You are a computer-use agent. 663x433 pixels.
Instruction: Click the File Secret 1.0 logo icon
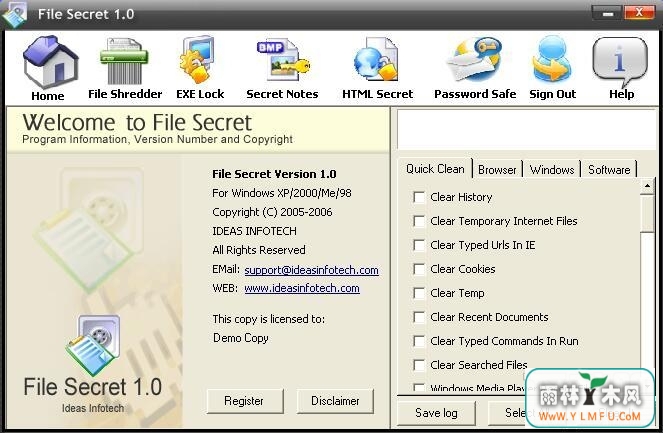pyautogui.click(x=93, y=345)
